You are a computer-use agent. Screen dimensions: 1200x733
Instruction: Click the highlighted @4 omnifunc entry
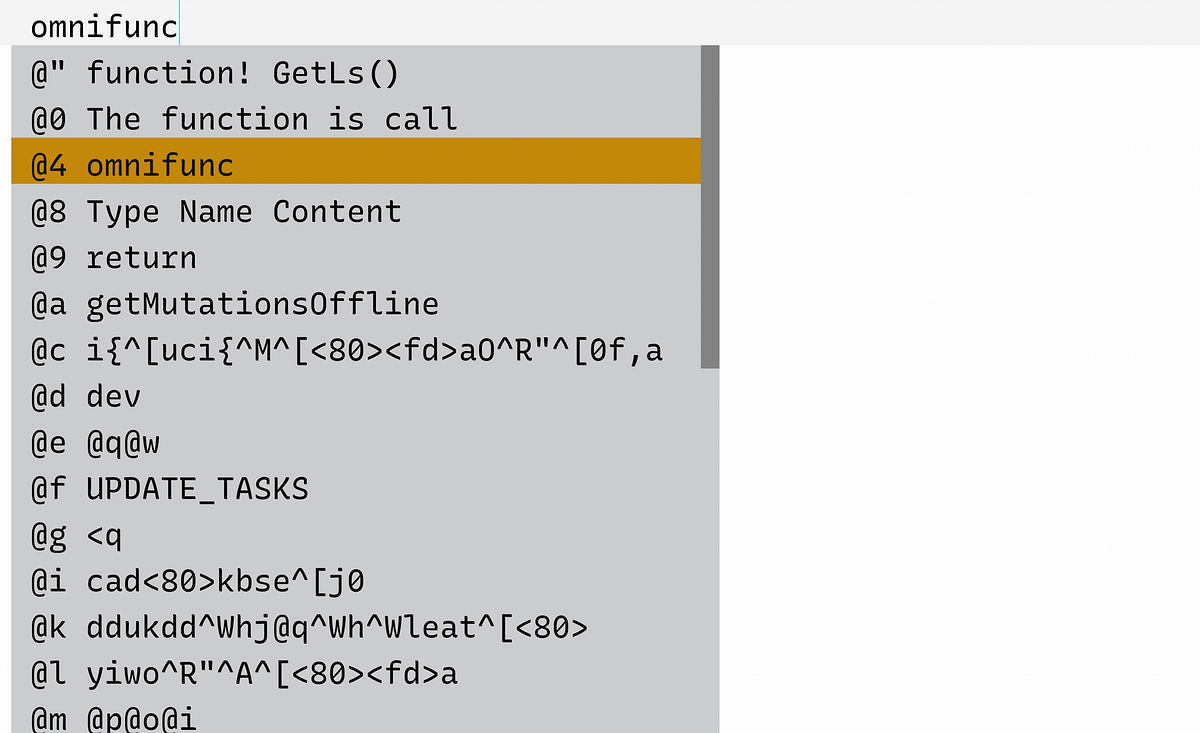click(x=160, y=164)
